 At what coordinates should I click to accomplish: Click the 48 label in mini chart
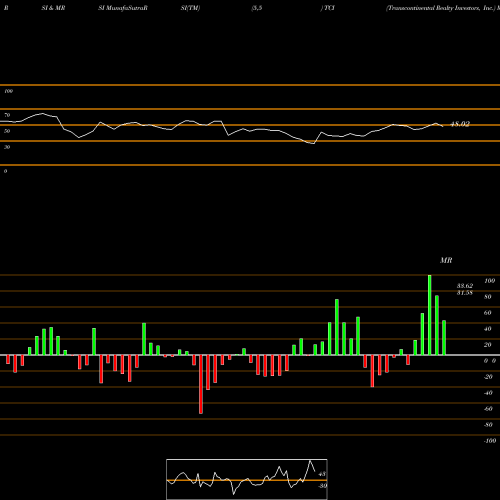tap(322, 474)
